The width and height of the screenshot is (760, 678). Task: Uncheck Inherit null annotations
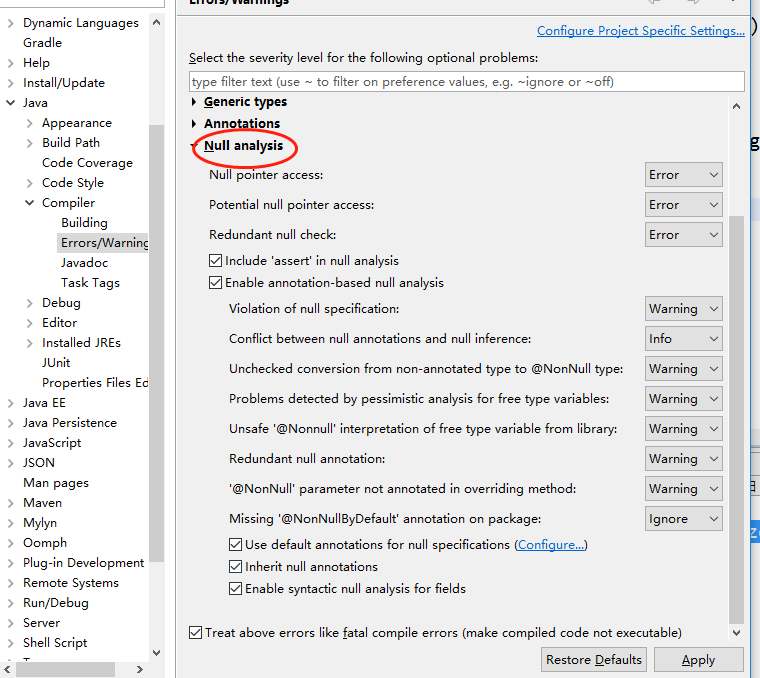coord(235,567)
